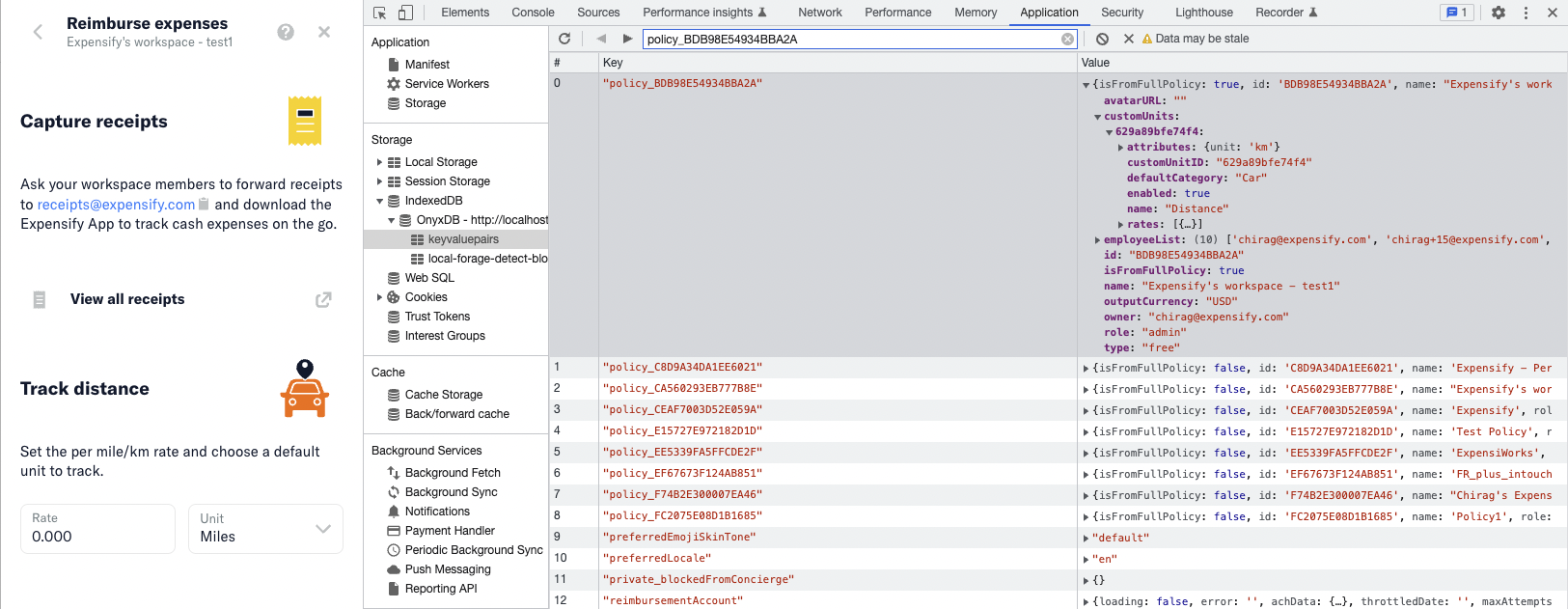Viewport: 1568px width, 609px height.
Task: Open the Lighthouse tab
Action: click(1203, 13)
